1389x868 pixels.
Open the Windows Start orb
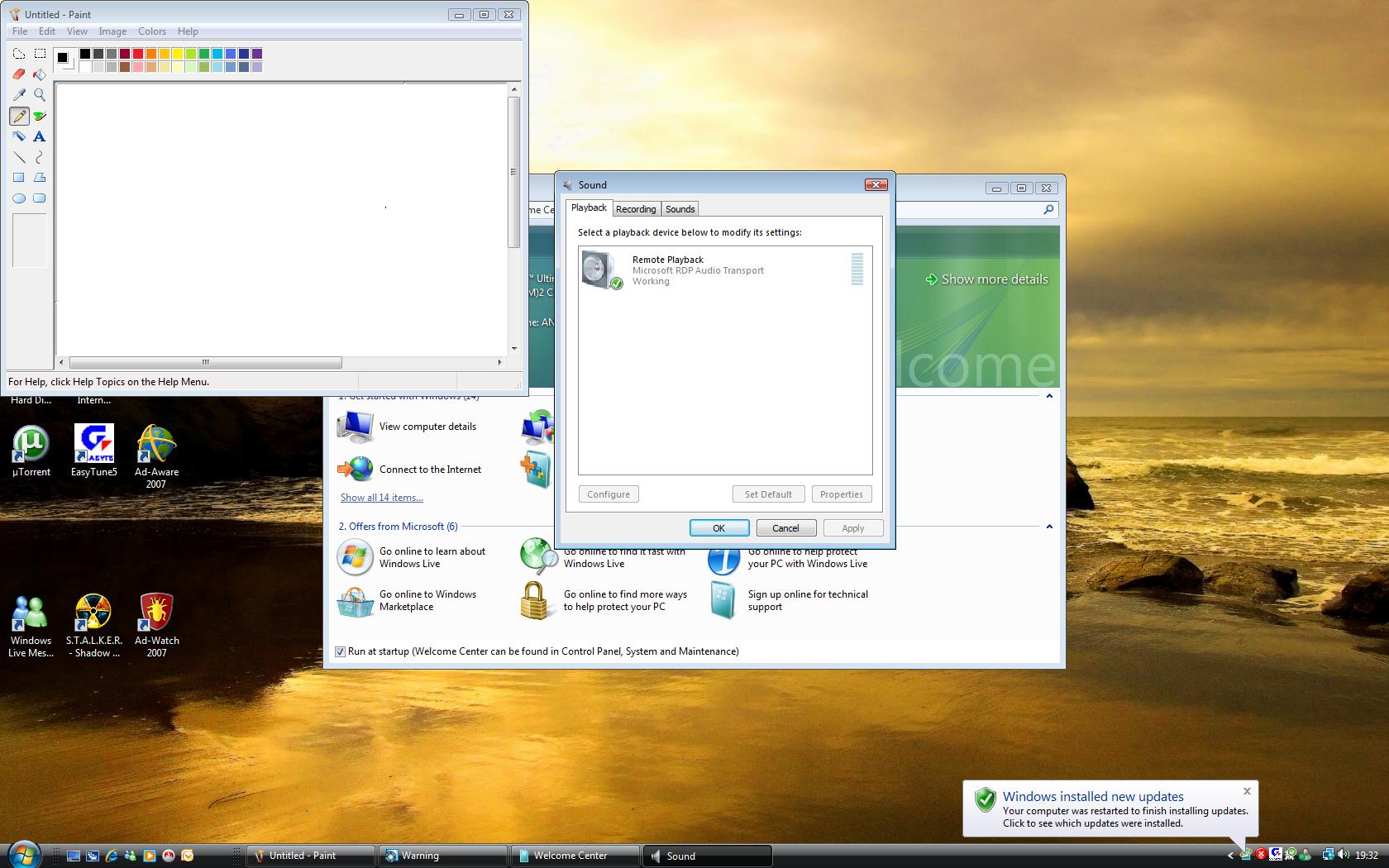coord(22,854)
